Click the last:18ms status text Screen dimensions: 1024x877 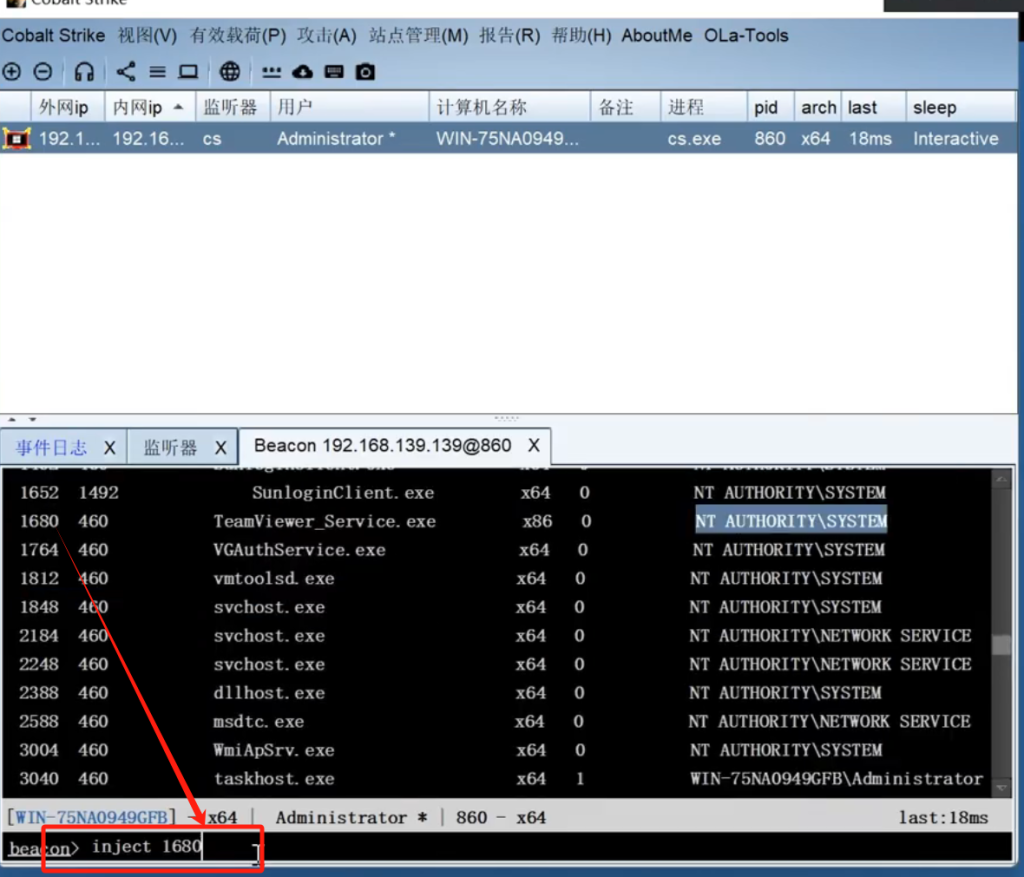tap(943, 818)
